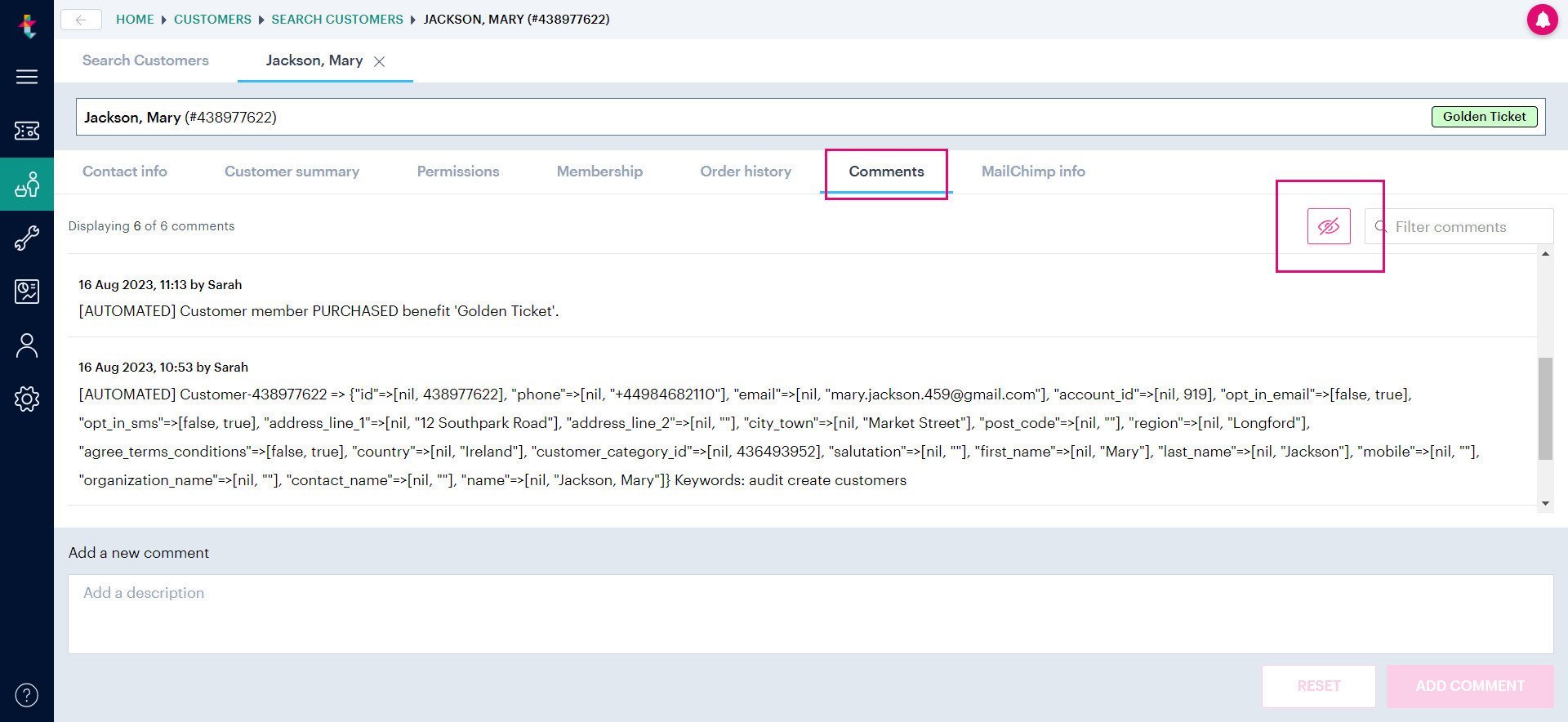Click in the Filter comments field
This screenshot has height=722, width=1568.
click(1459, 226)
